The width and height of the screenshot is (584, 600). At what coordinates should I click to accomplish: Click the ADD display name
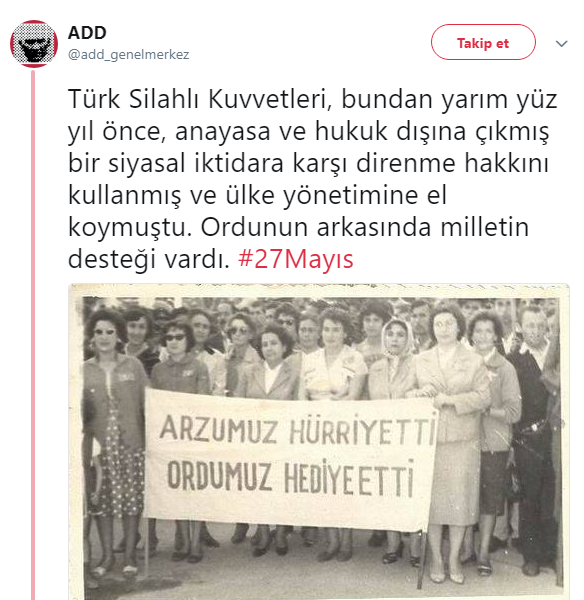pyautogui.click(x=87, y=33)
